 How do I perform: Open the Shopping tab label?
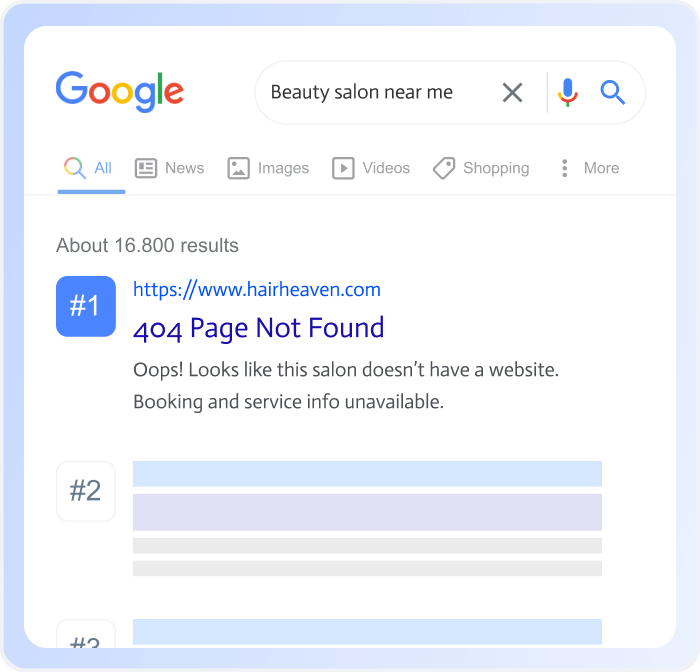(496, 168)
